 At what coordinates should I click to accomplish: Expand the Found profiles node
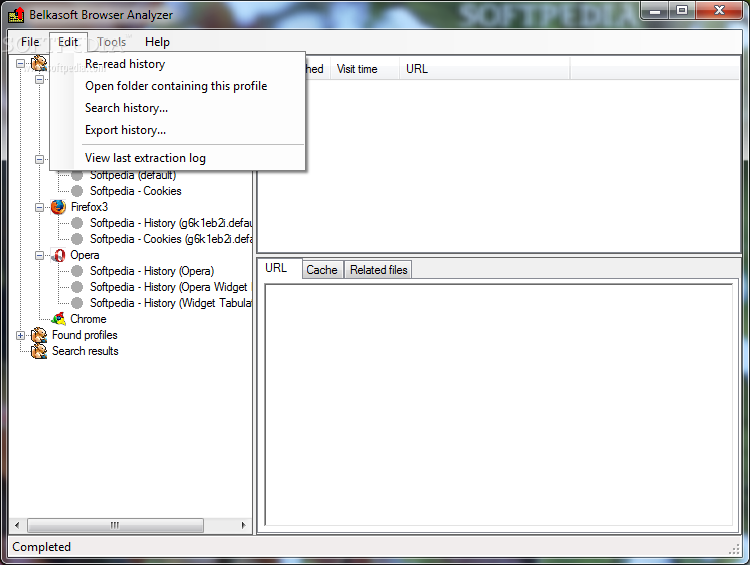(20, 335)
